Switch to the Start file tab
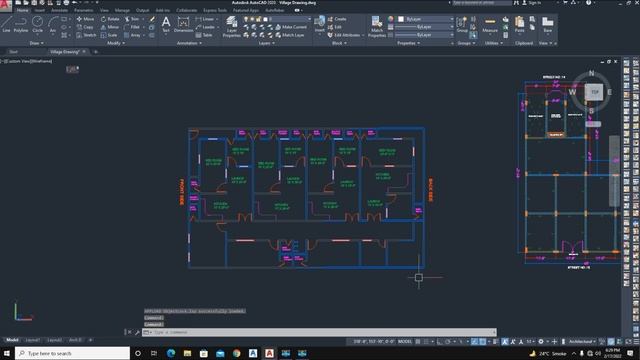Image resolution: width=640 pixels, height=360 pixels. click(x=13, y=52)
